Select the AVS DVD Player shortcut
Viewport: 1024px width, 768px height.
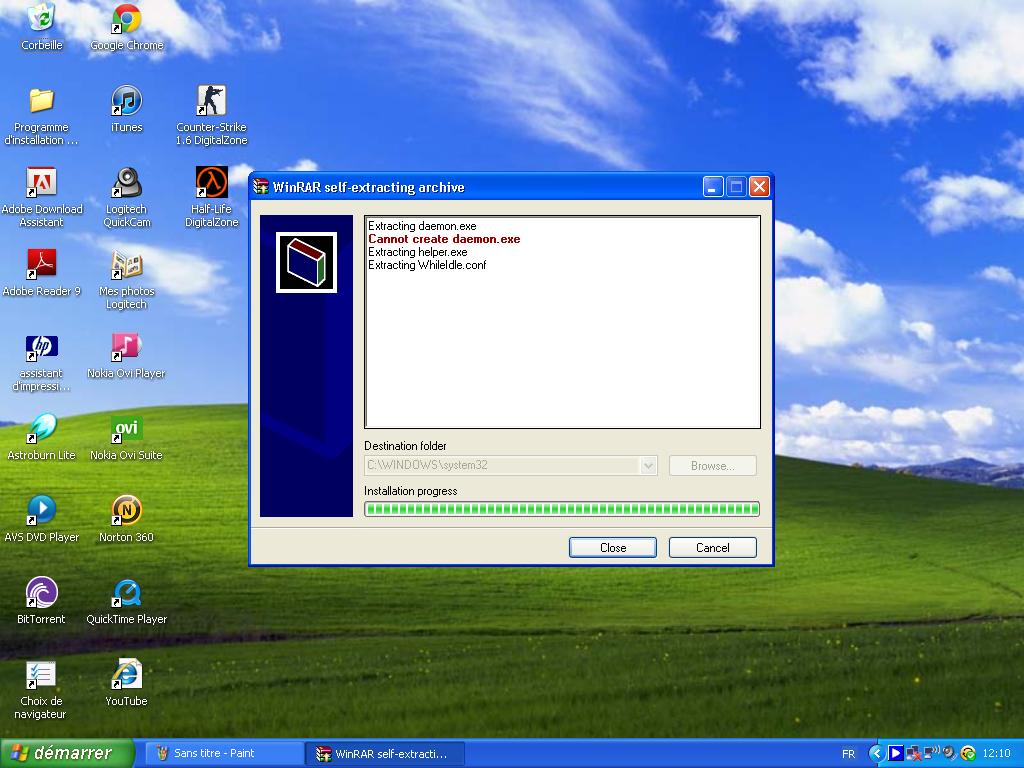(41, 519)
